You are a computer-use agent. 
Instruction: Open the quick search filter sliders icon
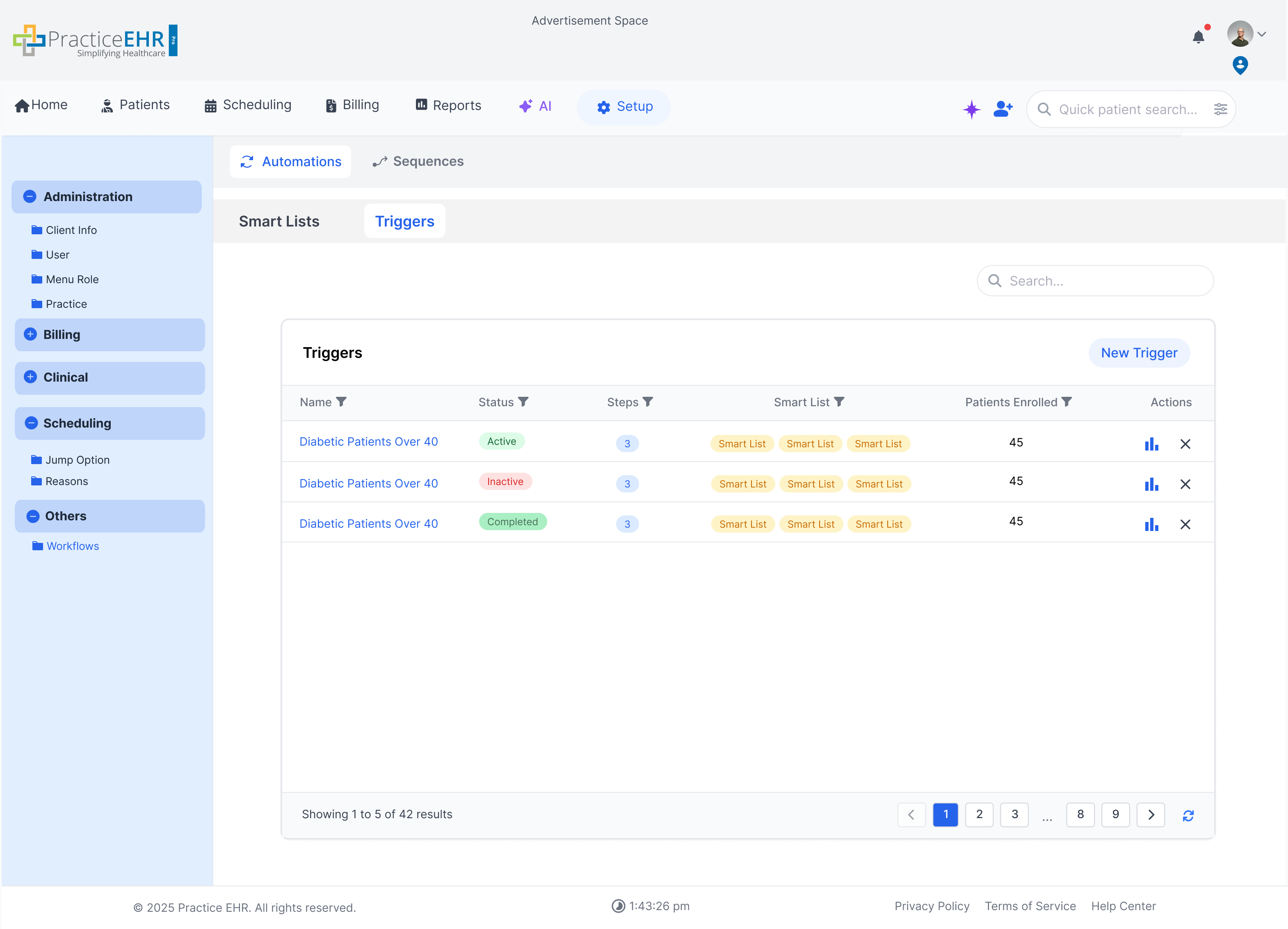click(1220, 109)
